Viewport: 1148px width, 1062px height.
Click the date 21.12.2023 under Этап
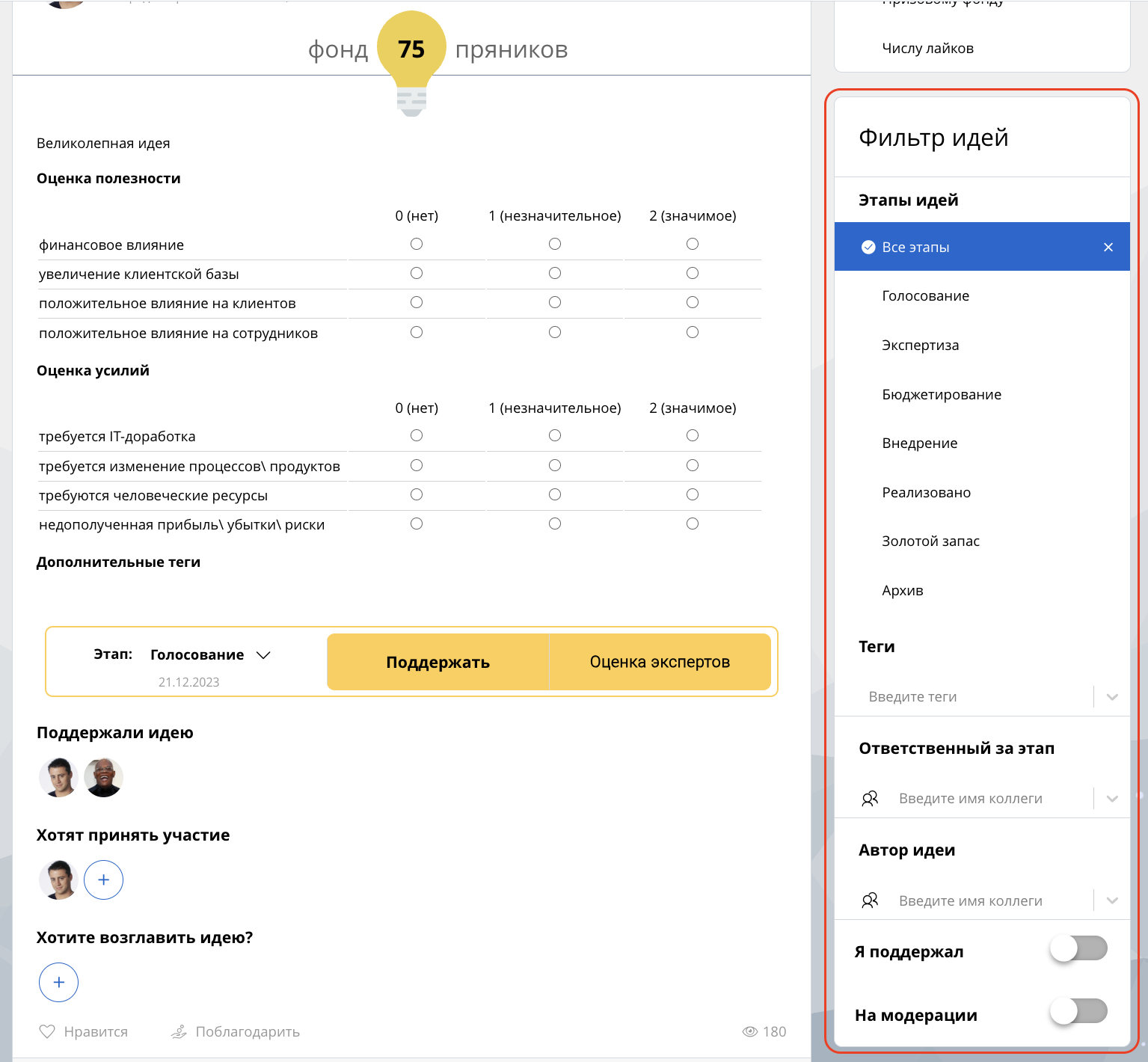(x=188, y=682)
